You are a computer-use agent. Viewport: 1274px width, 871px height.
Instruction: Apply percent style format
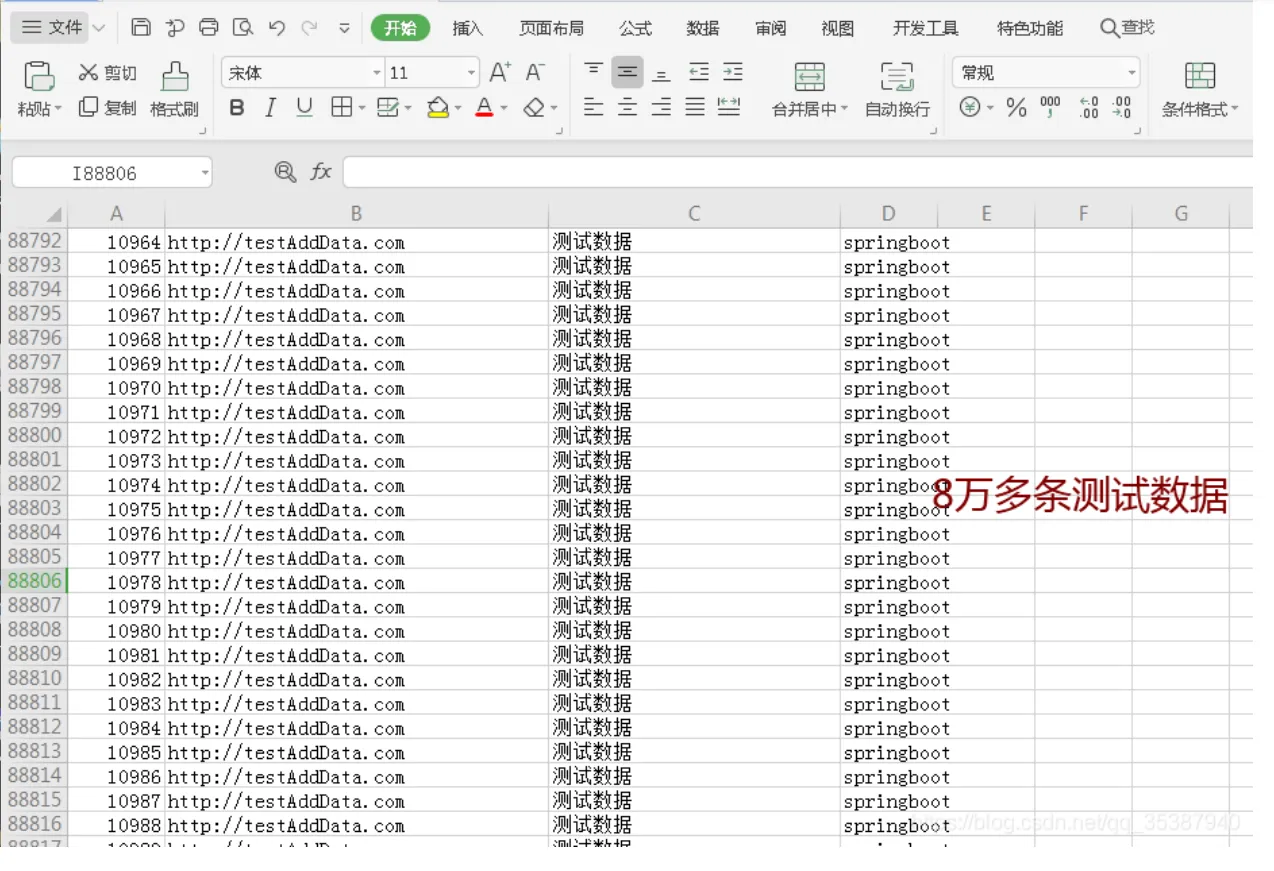click(x=1017, y=107)
